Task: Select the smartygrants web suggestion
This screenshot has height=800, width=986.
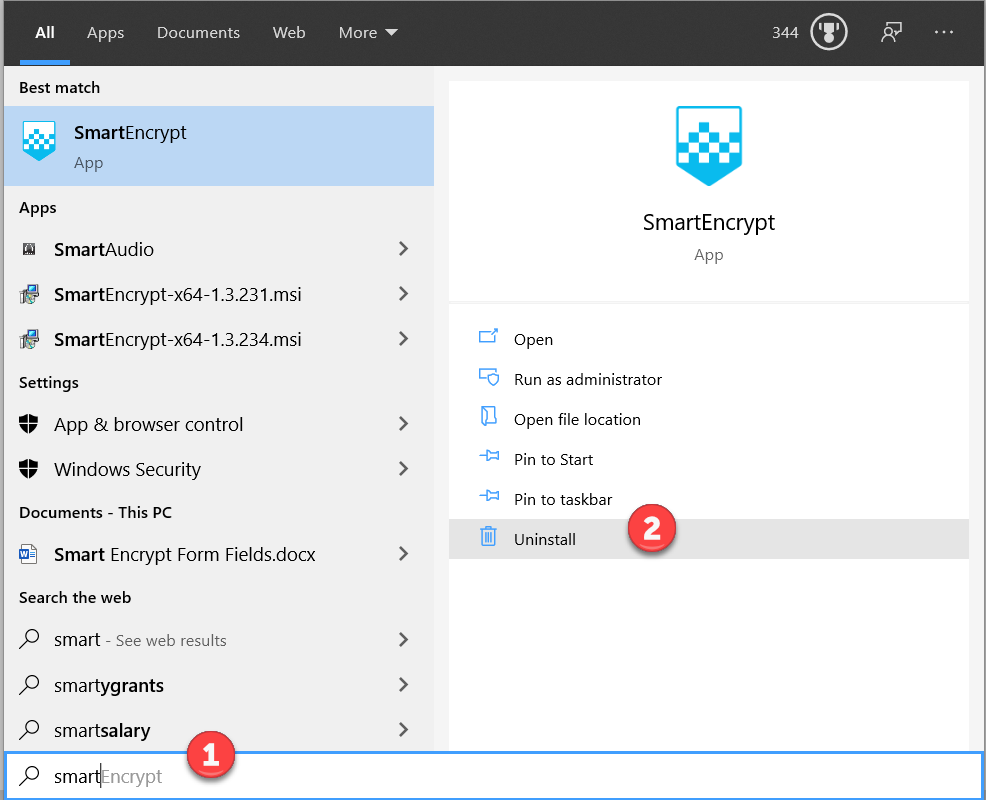Action: tap(219, 686)
